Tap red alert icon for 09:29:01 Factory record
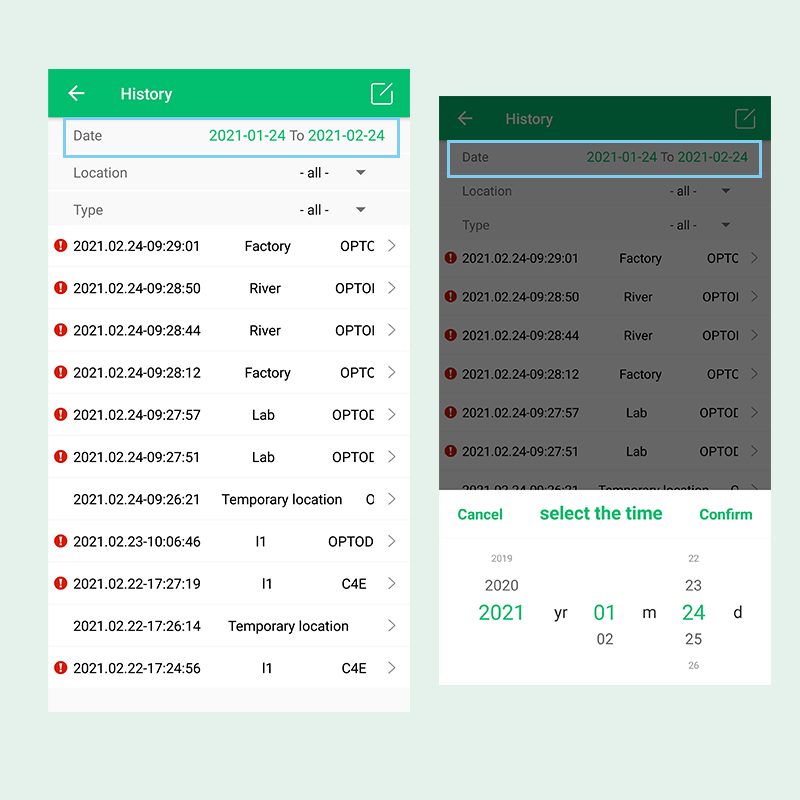 click(x=60, y=246)
